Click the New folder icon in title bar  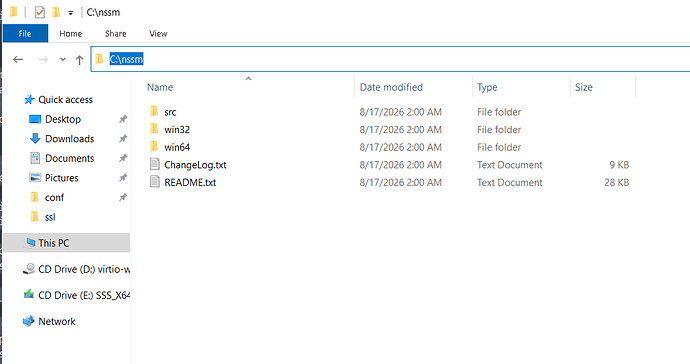pyautogui.click(x=56, y=12)
